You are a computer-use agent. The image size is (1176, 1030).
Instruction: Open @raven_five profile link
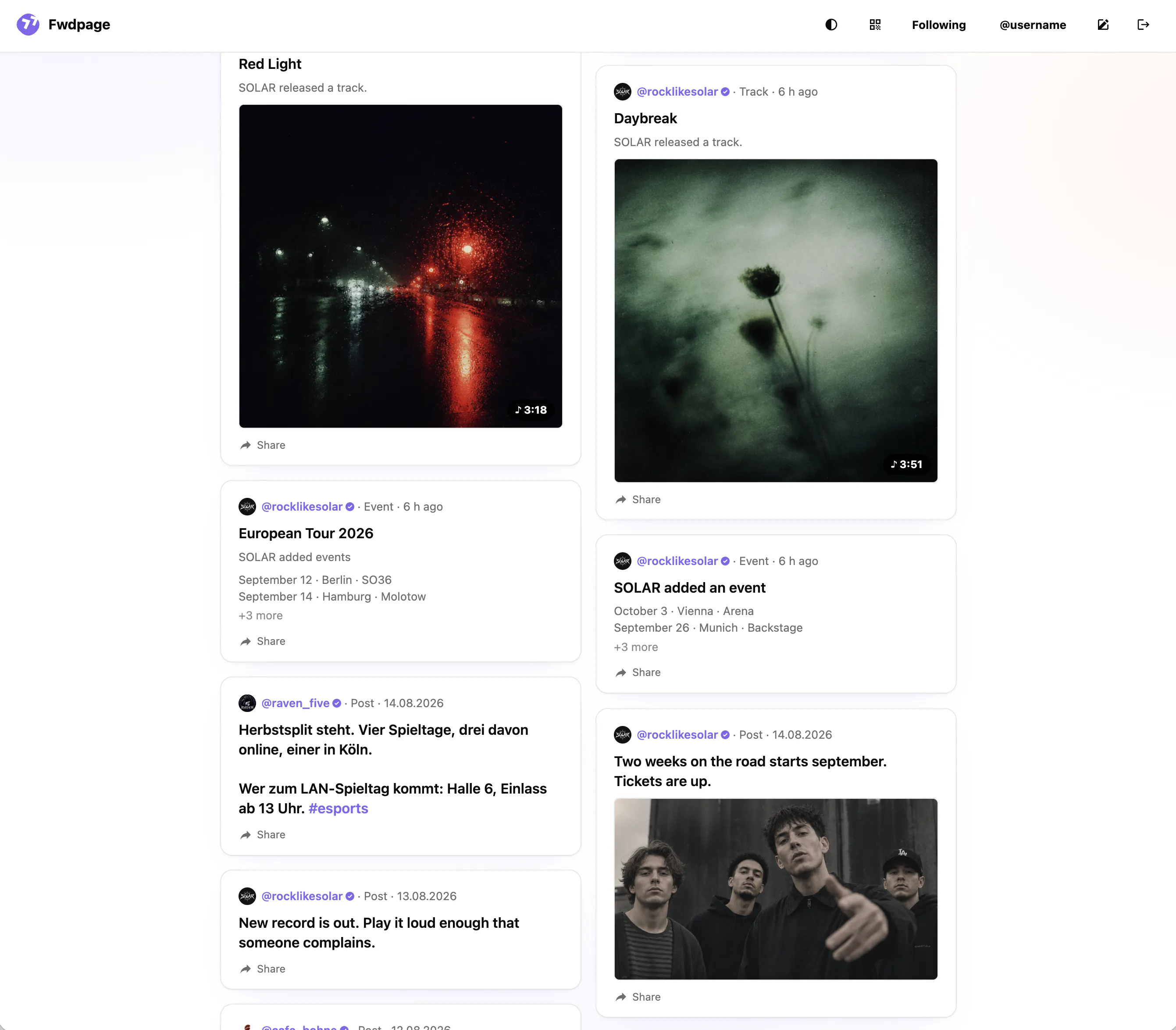[x=295, y=703]
